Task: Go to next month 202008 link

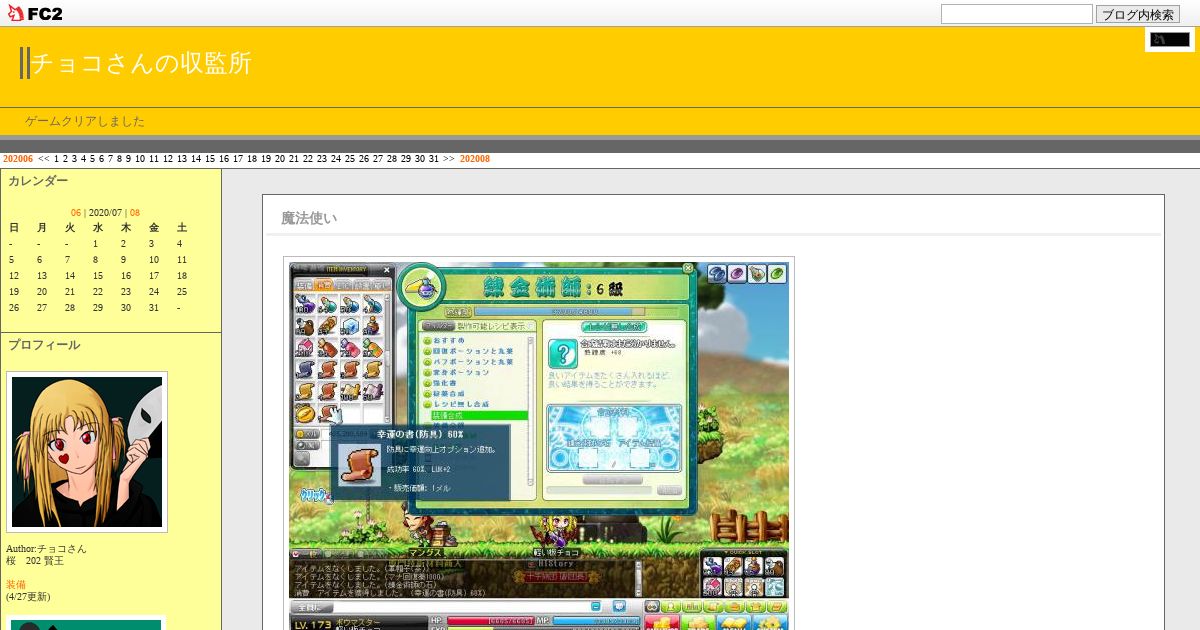Action: click(475, 159)
